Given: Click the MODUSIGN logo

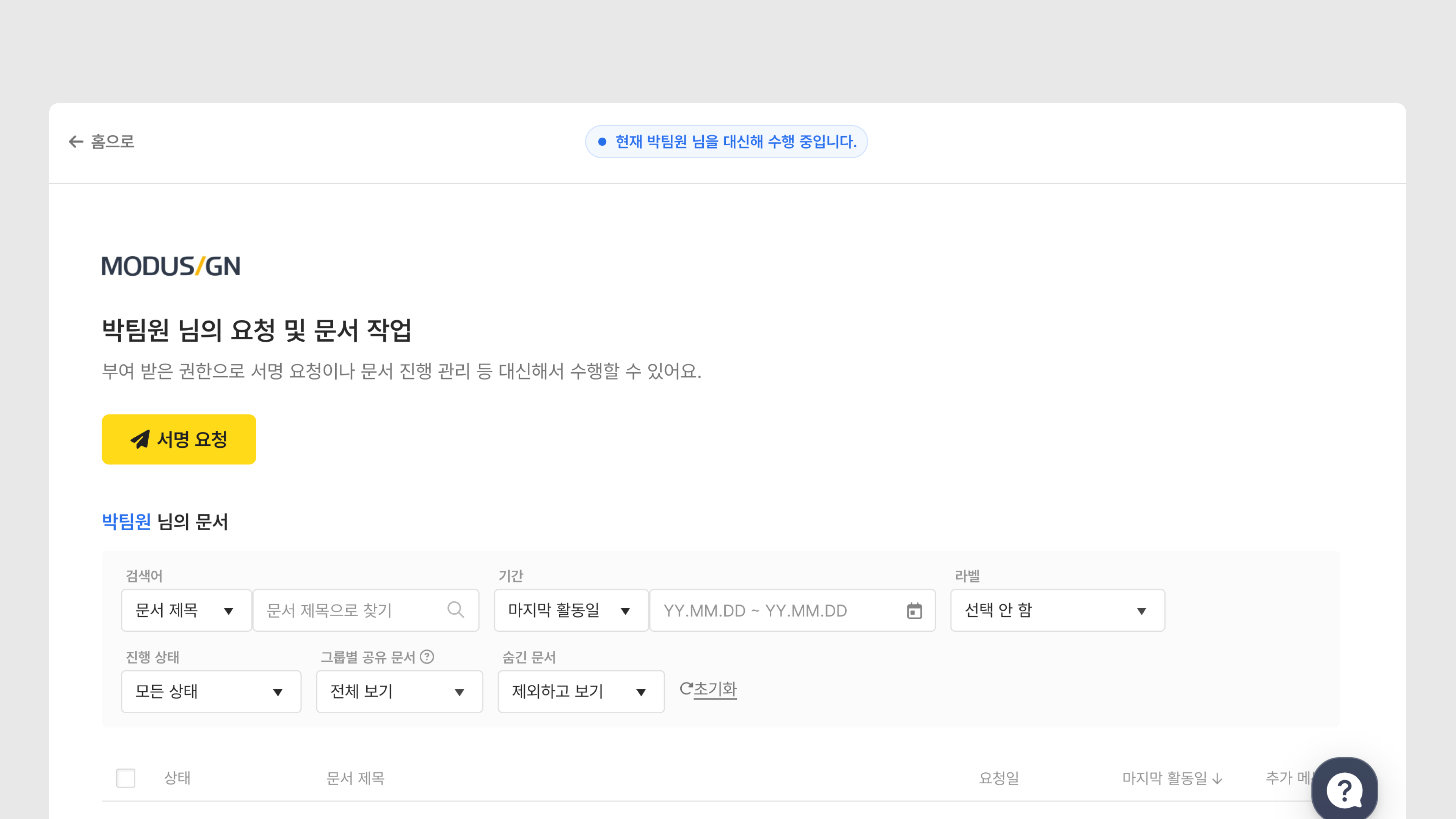Looking at the screenshot, I should tap(171, 266).
